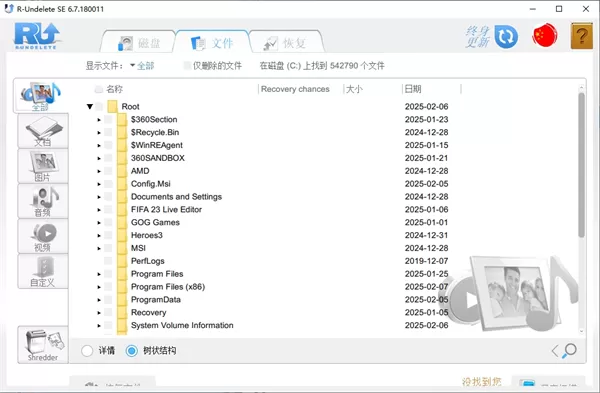This screenshot has width=600, height=393.
Task: Check the GOG Games checkbox
Action: 108,223
